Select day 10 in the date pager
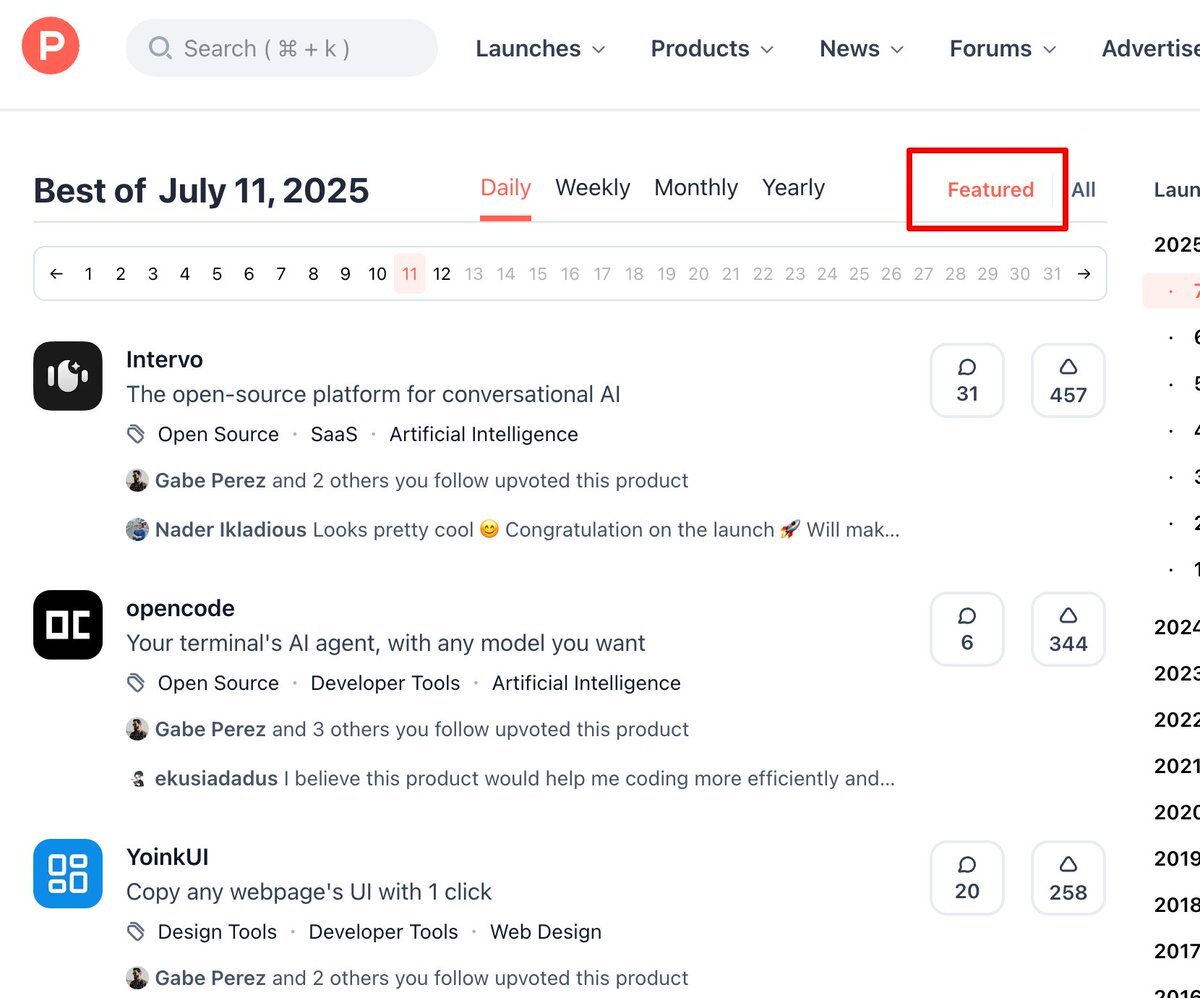The height and width of the screenshot is (998, 1200). (377, 274)
